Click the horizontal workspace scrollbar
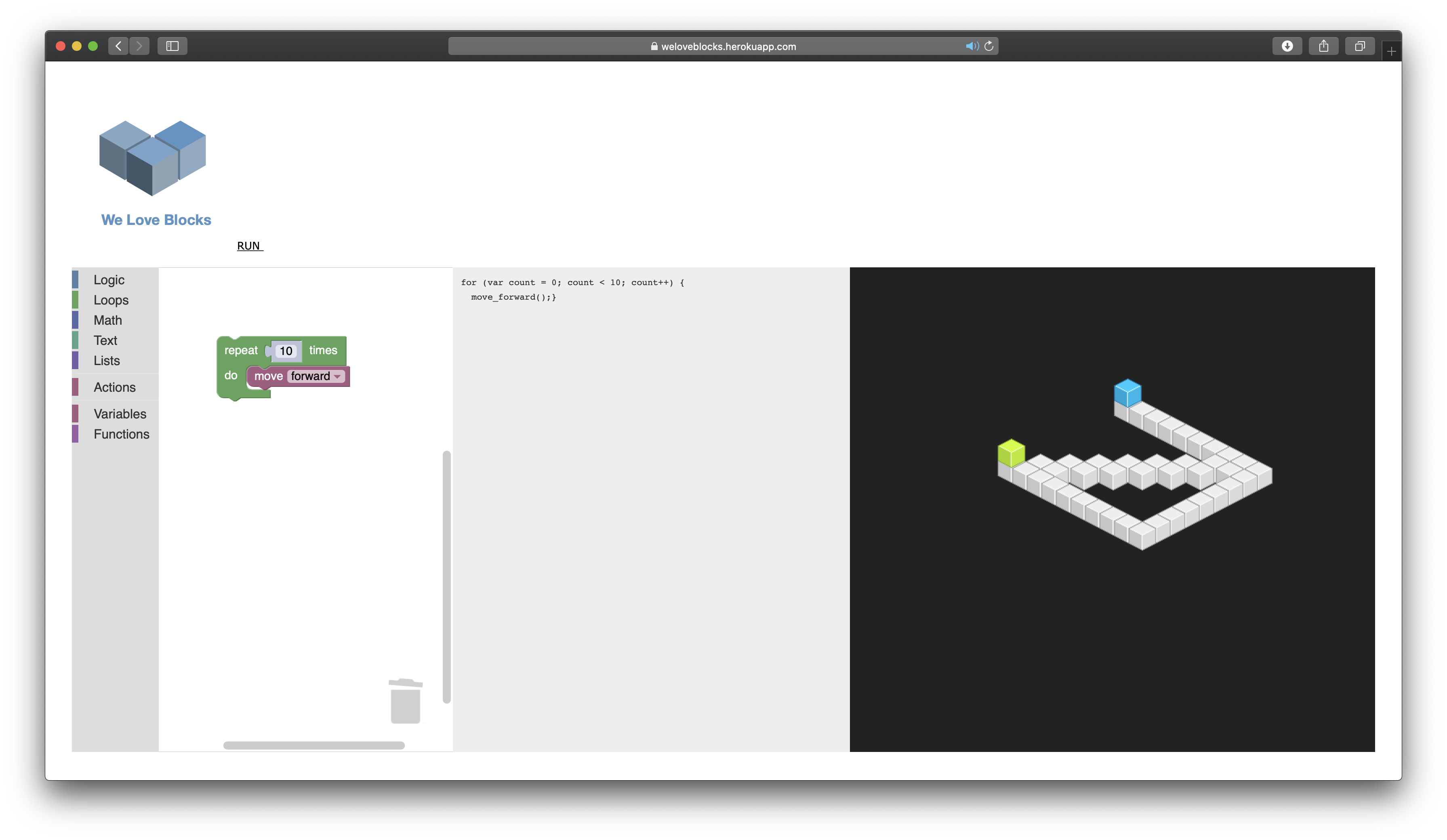1447x840 pixels. 313,745
